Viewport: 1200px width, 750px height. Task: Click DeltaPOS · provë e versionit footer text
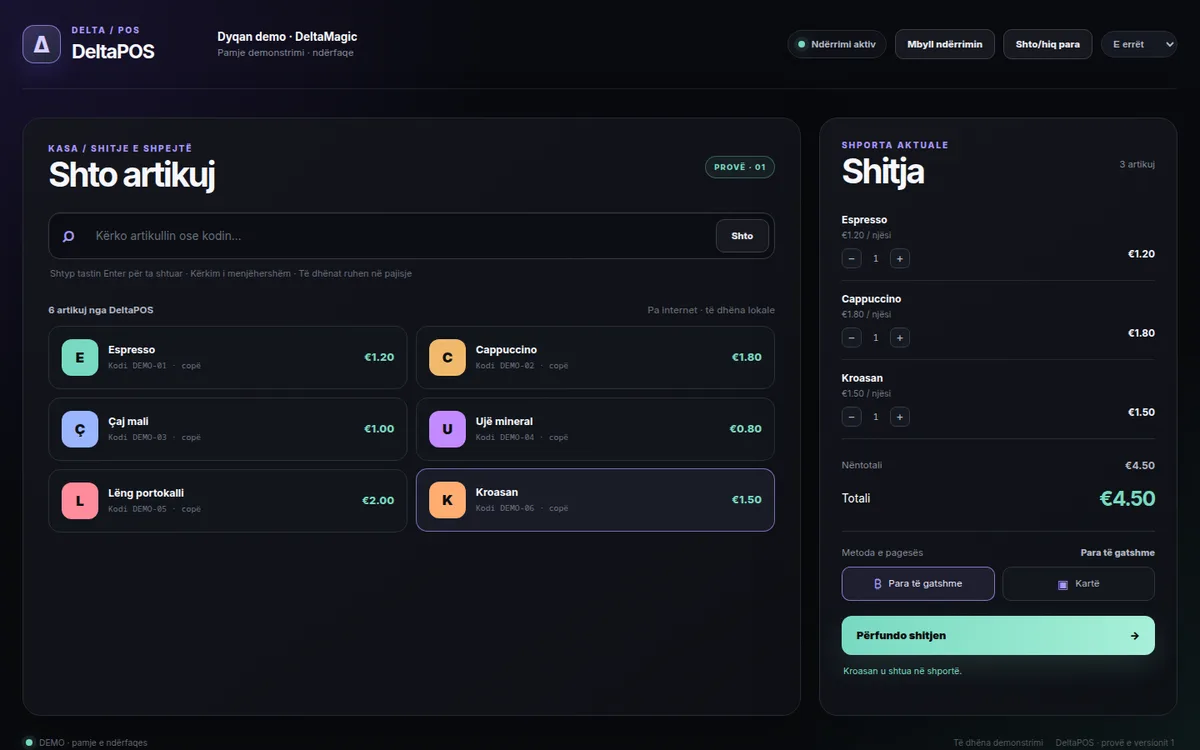click(x=1115, y=743)
